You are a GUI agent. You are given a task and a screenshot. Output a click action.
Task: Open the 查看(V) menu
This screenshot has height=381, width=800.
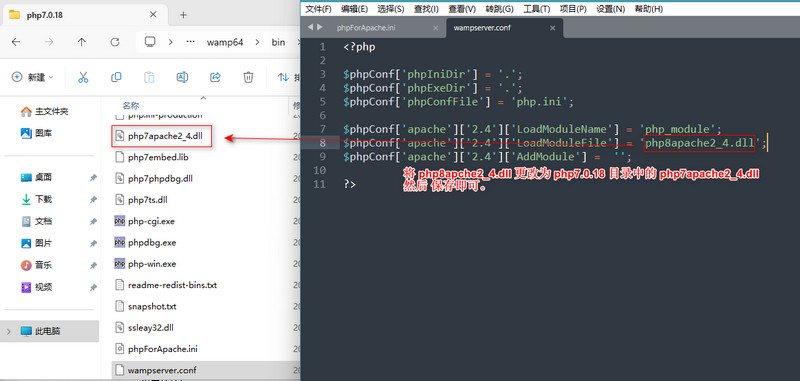[462, 9]
